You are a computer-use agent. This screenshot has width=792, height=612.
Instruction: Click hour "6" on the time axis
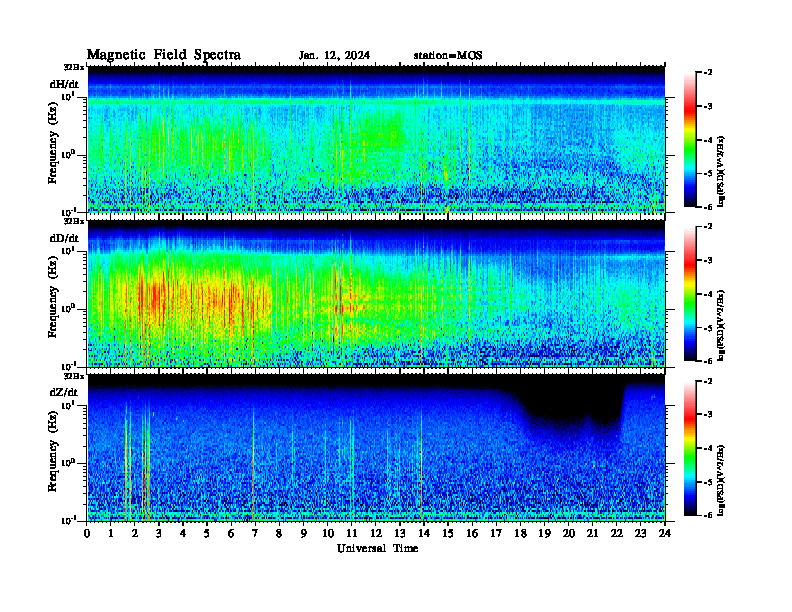point(231,533)
